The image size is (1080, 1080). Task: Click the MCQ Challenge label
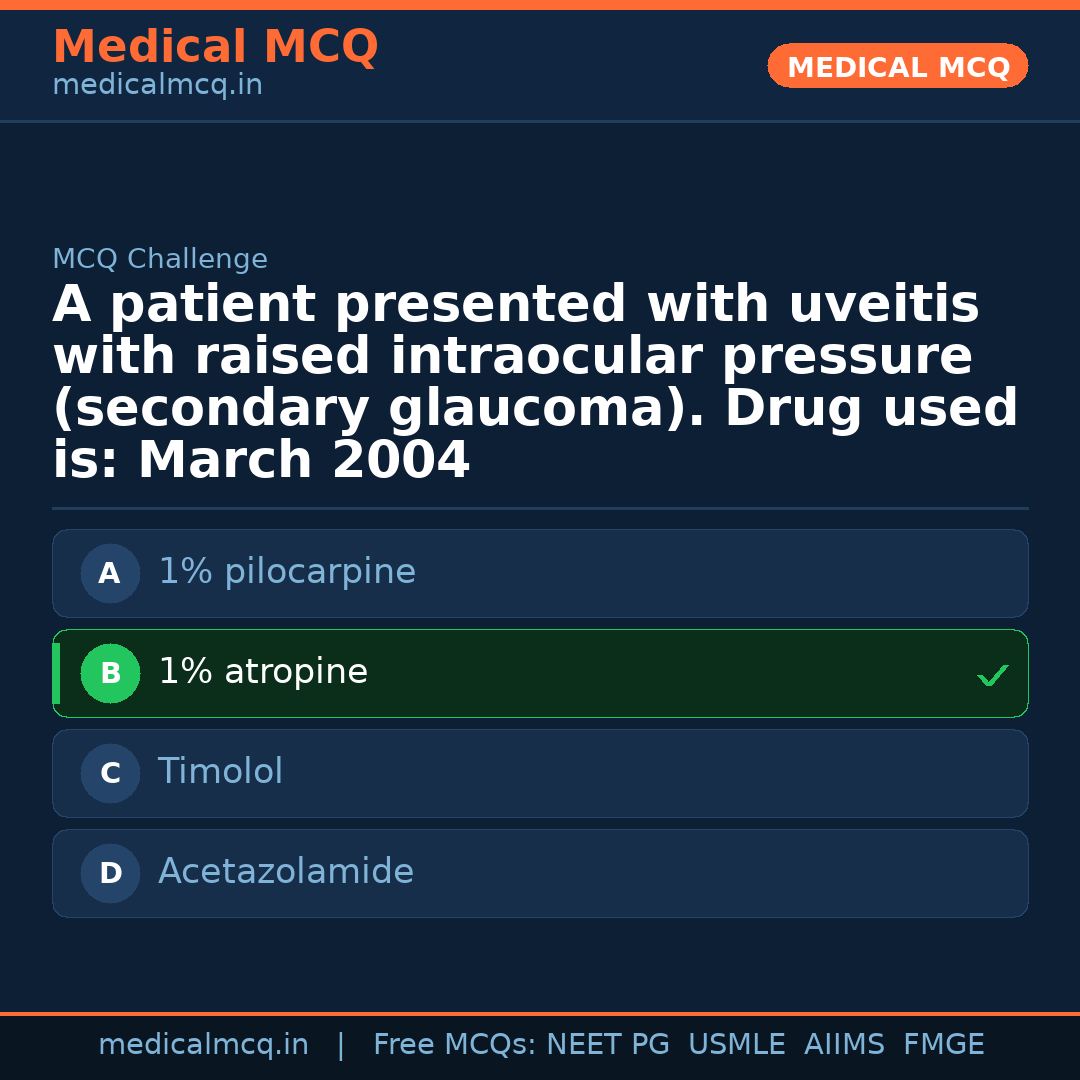(x=160, y=260)
